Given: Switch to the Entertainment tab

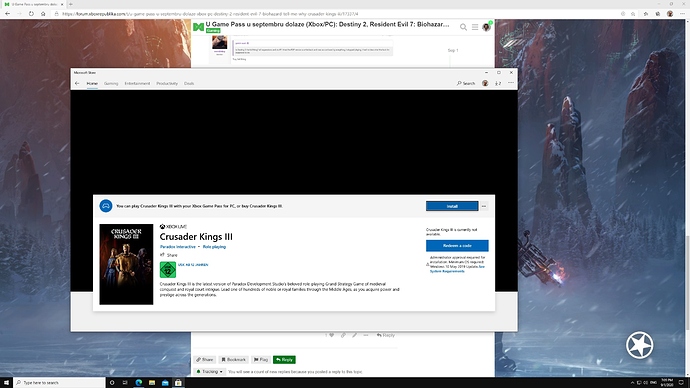Looking at the screenshot, I should (x=137, y=83).
